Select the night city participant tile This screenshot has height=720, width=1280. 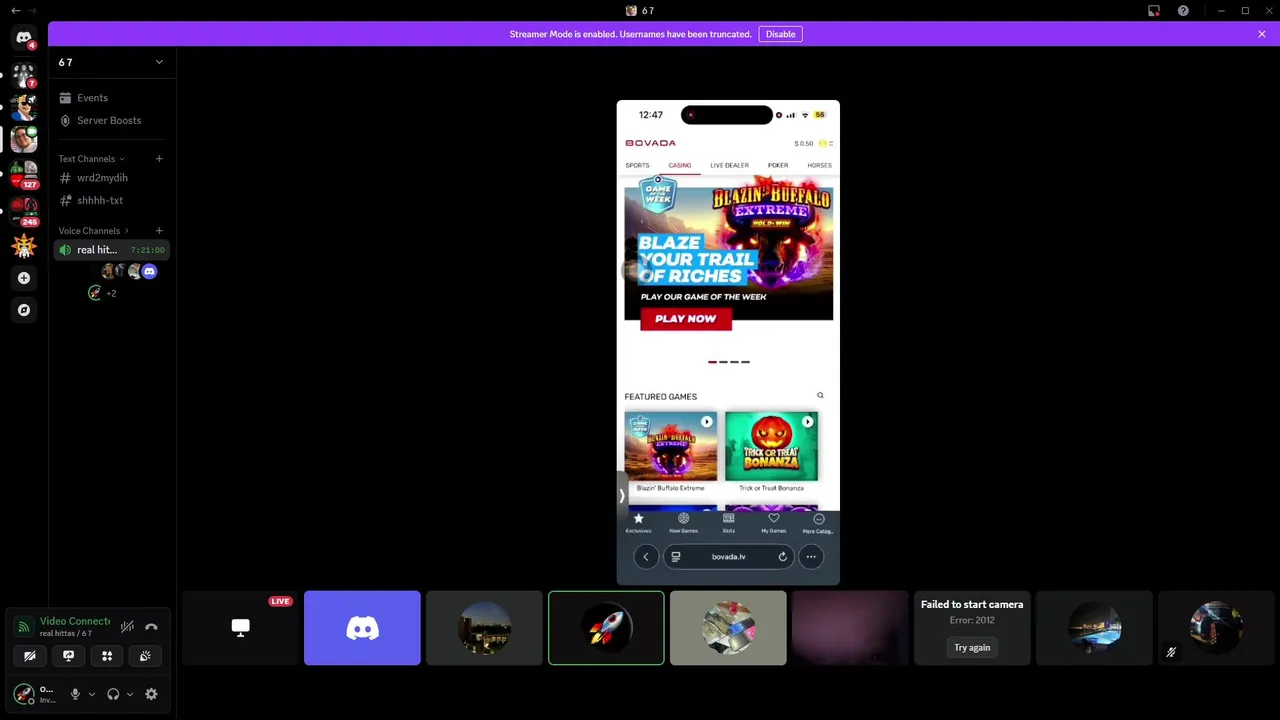(x=484, y=628)
